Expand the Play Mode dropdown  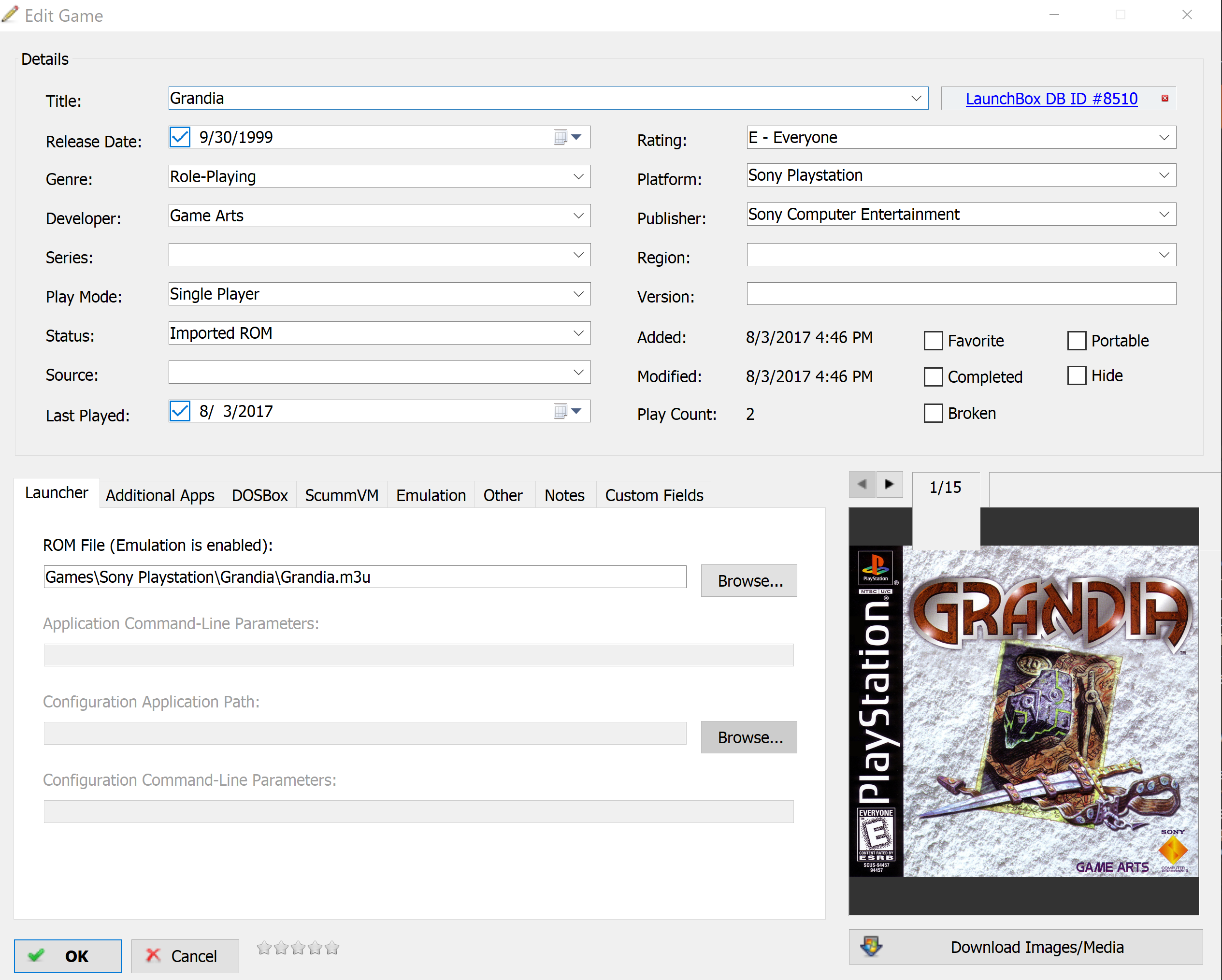click(578, 294)
